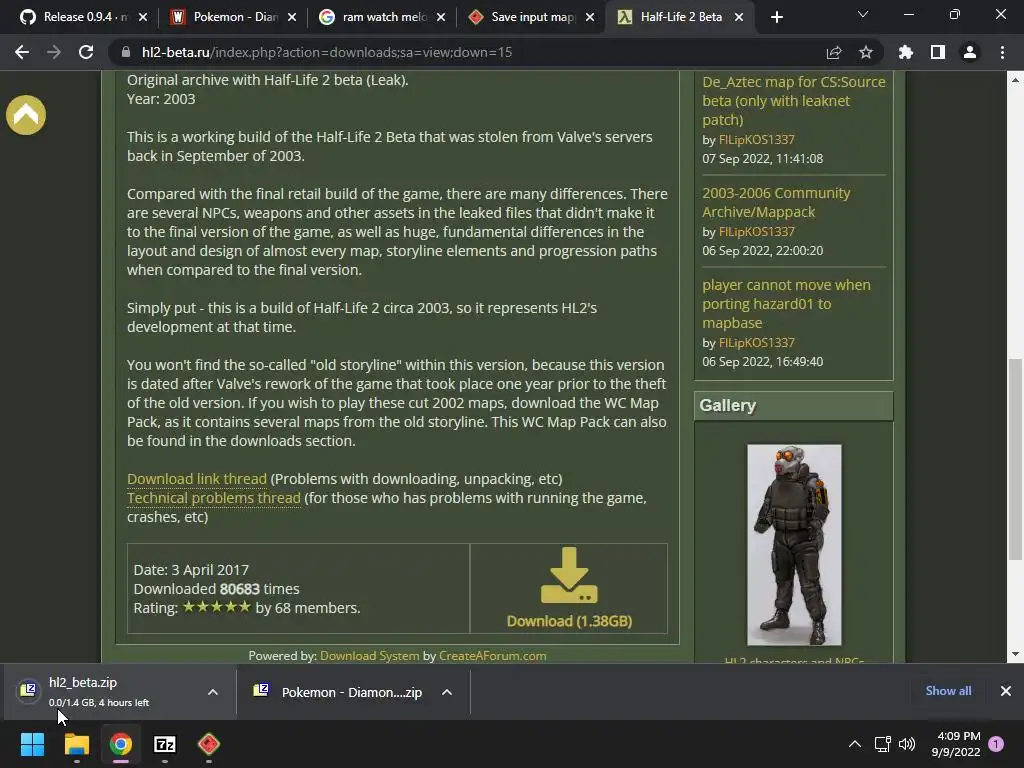Screen dimensions: 1024x768
Task: Open the red diamond app in taskbar
Action: tap(209, 744)
